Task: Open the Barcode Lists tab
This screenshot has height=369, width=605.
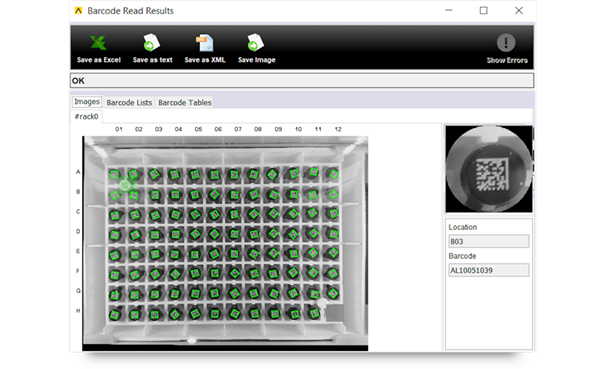Action: pos(129,103)
